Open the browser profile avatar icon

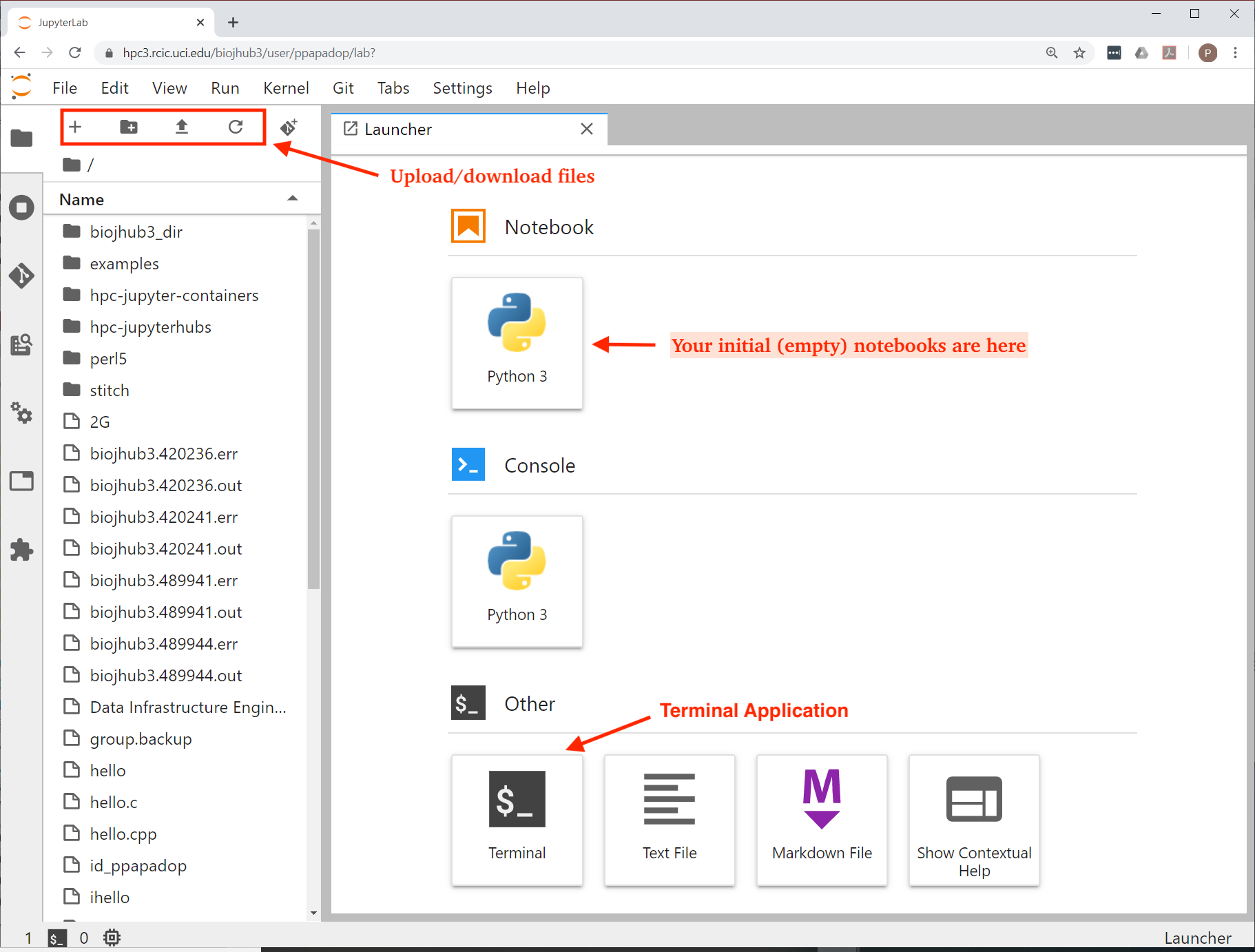(1207, 53)
